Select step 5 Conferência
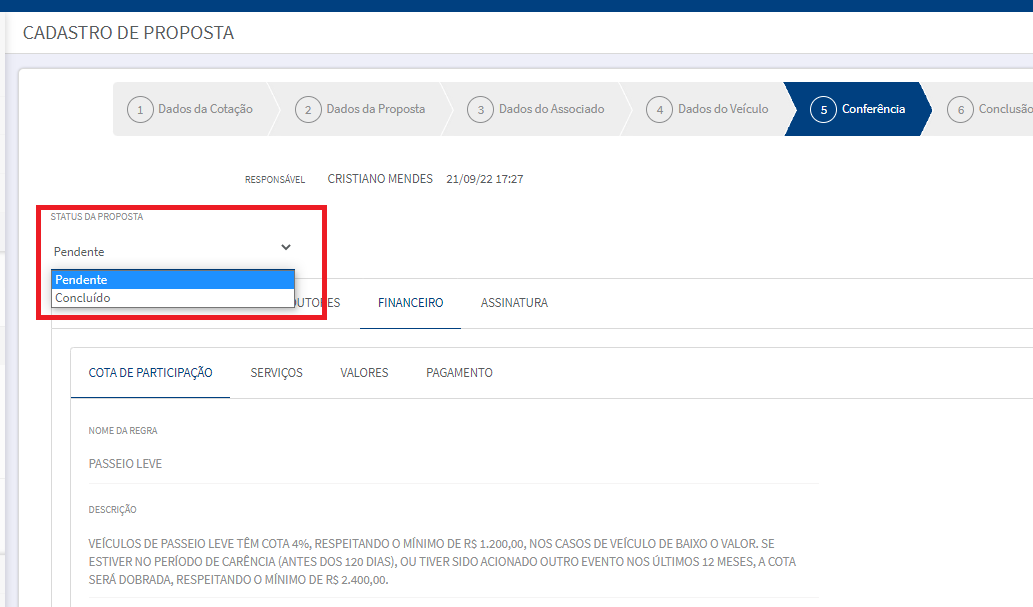 tap(858, 109)
